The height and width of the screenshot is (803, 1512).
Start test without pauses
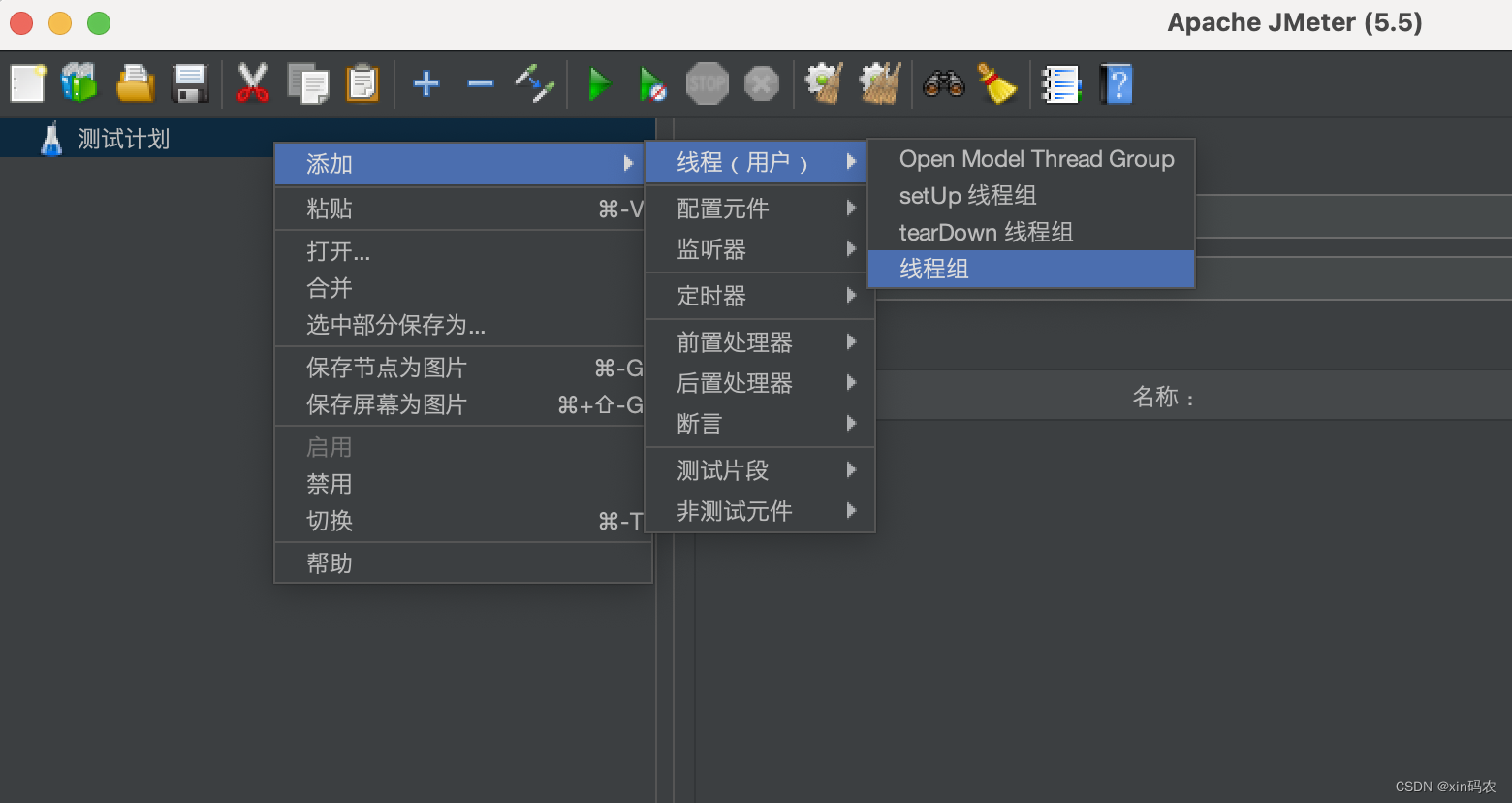(651, 83)
